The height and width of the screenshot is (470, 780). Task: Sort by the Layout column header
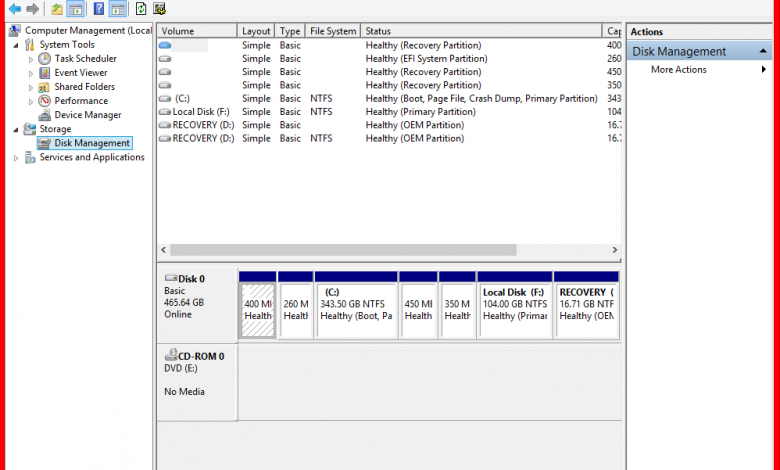256,31
